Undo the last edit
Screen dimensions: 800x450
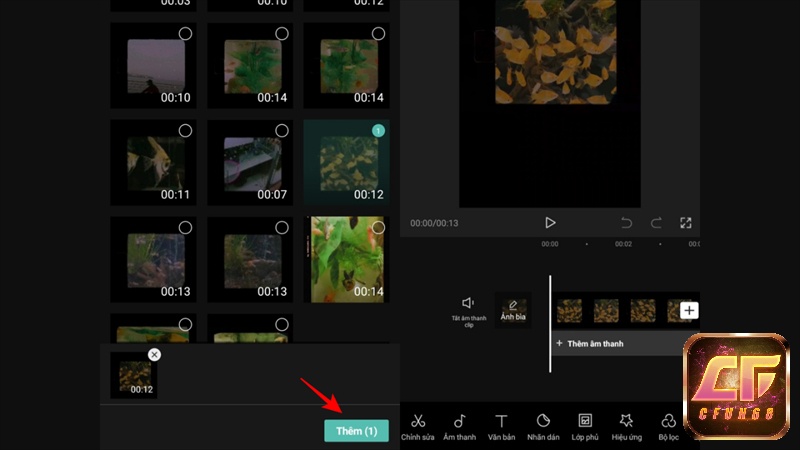point(627,223)
